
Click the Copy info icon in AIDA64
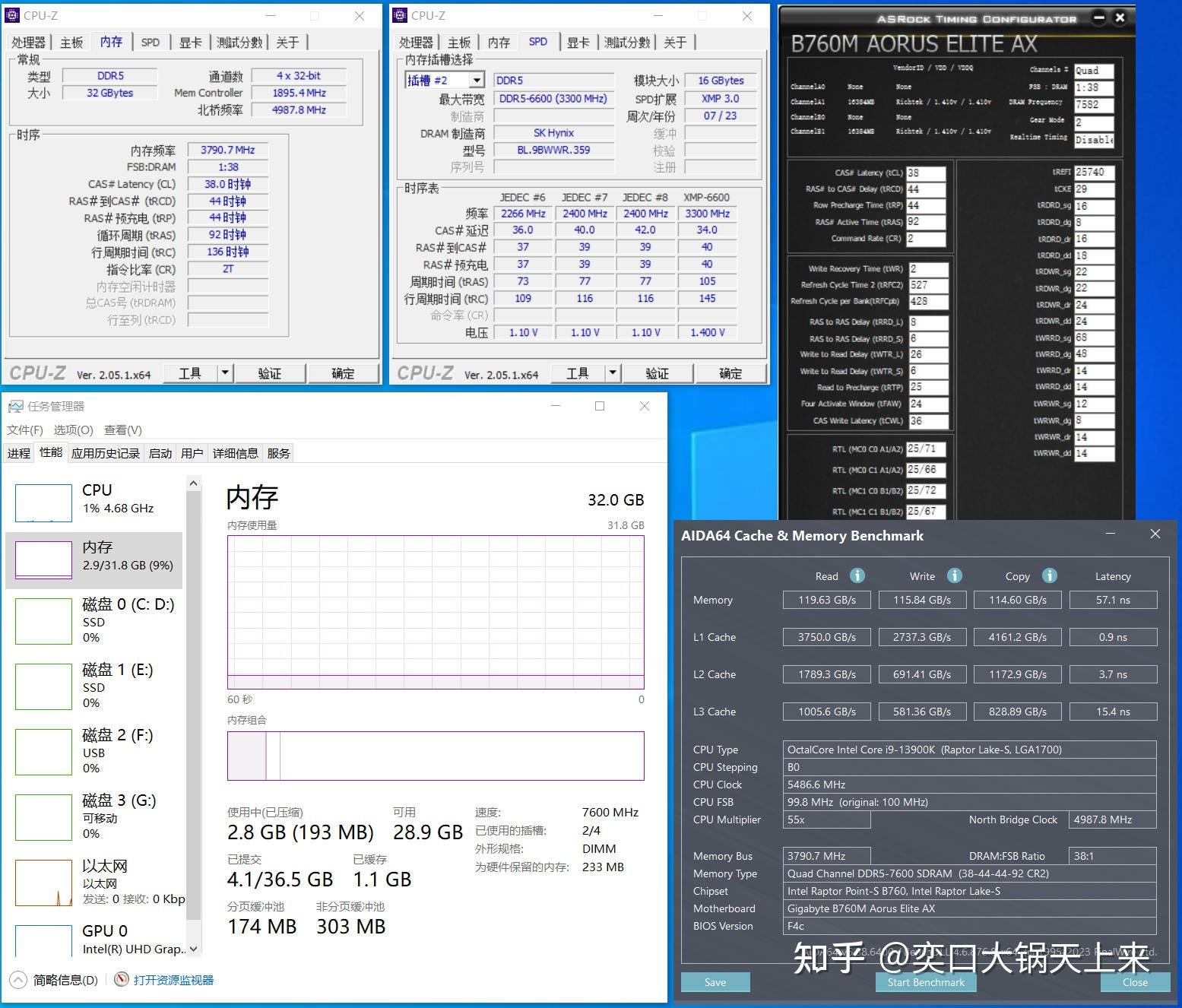tap(1050, 575)
